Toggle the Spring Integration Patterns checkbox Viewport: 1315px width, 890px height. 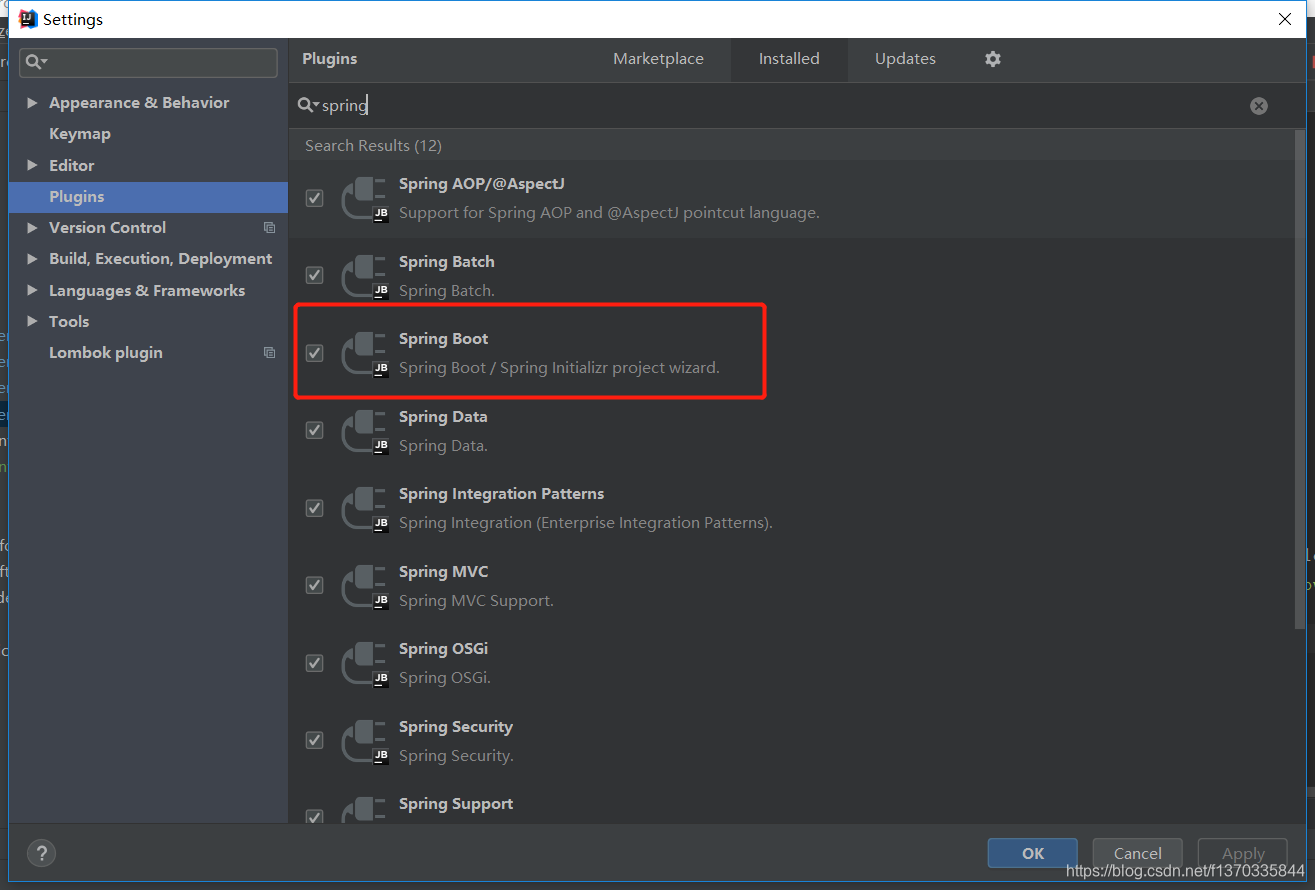click(315, 508)
